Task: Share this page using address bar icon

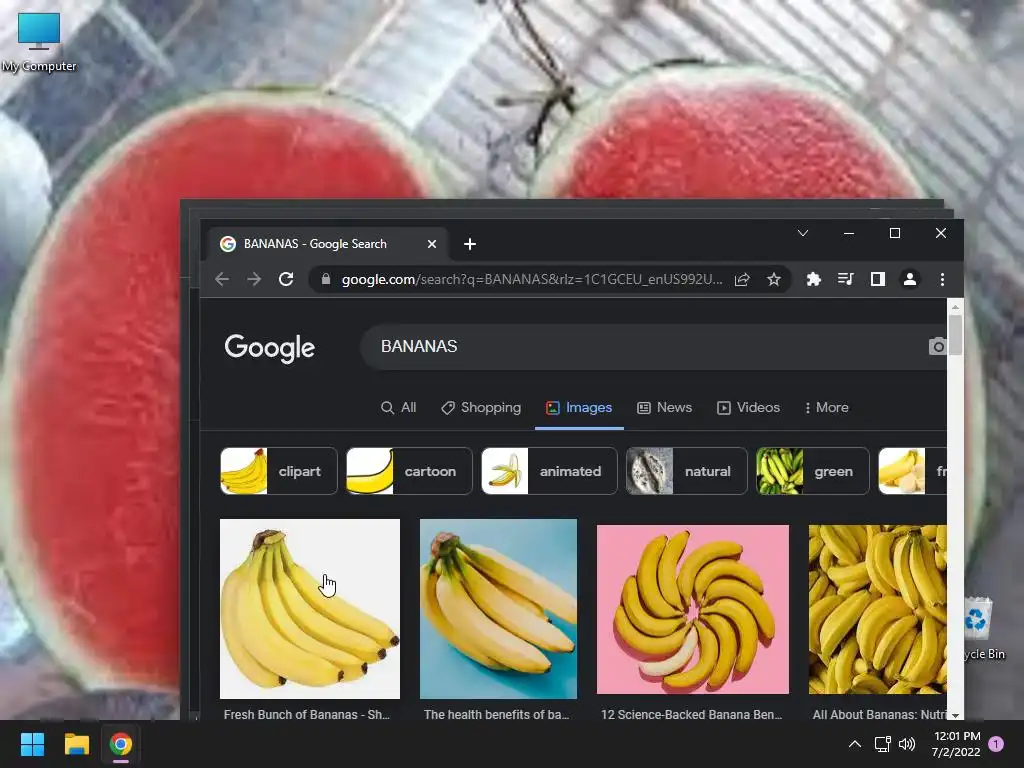Action: pyautogui.click(x=742, y=280)
